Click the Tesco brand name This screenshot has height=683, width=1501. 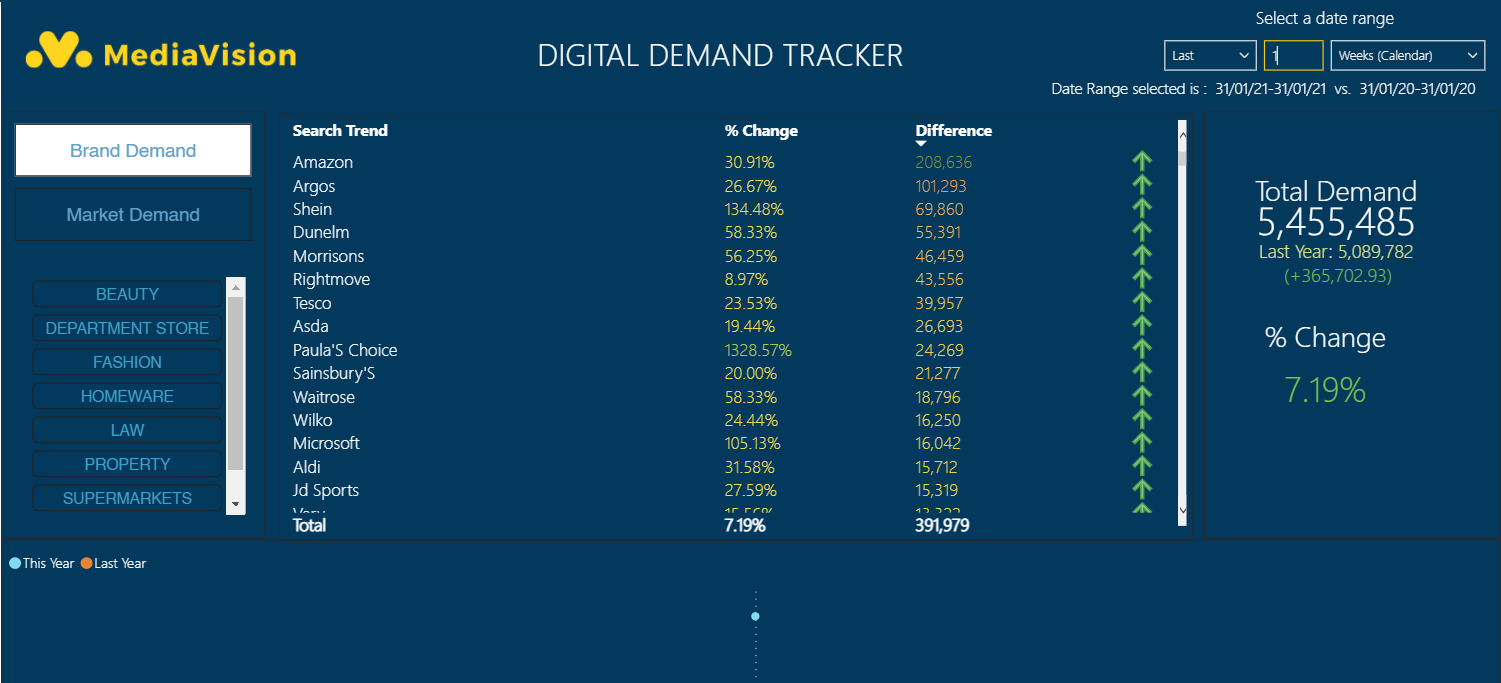[312, 303]
